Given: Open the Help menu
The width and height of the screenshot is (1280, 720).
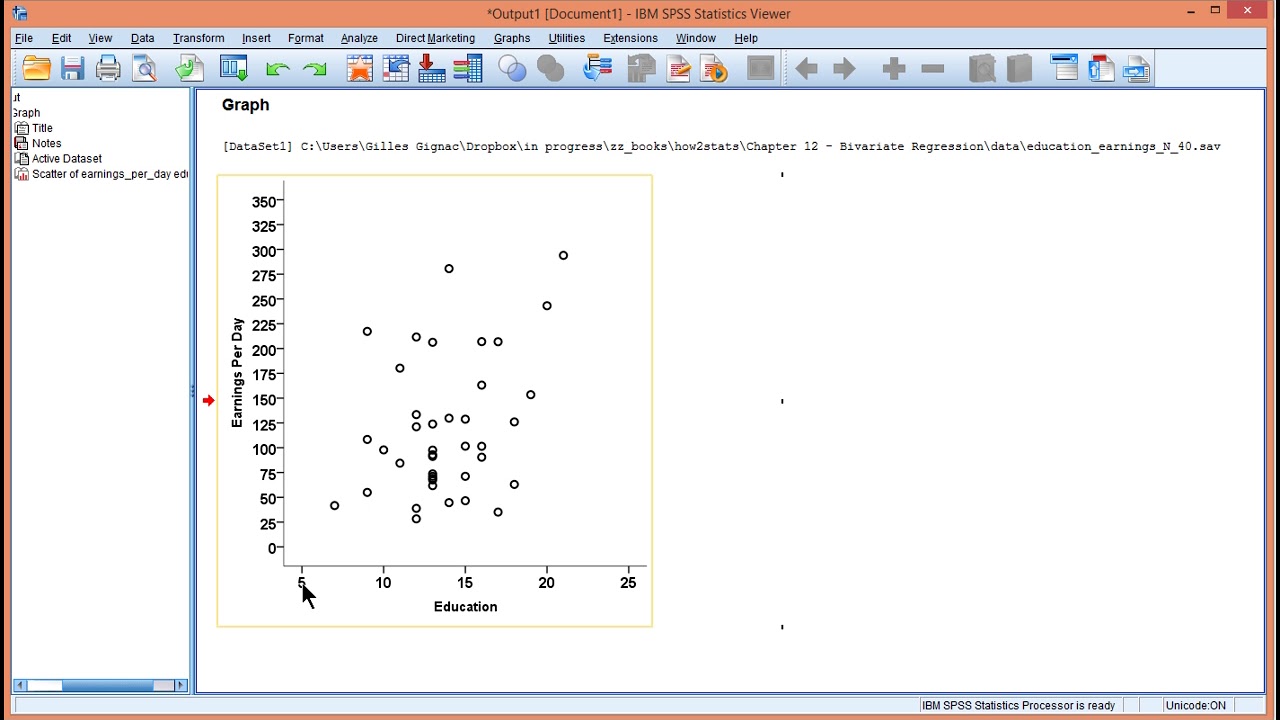Looking at the screenshot, I should pos(746,38).
